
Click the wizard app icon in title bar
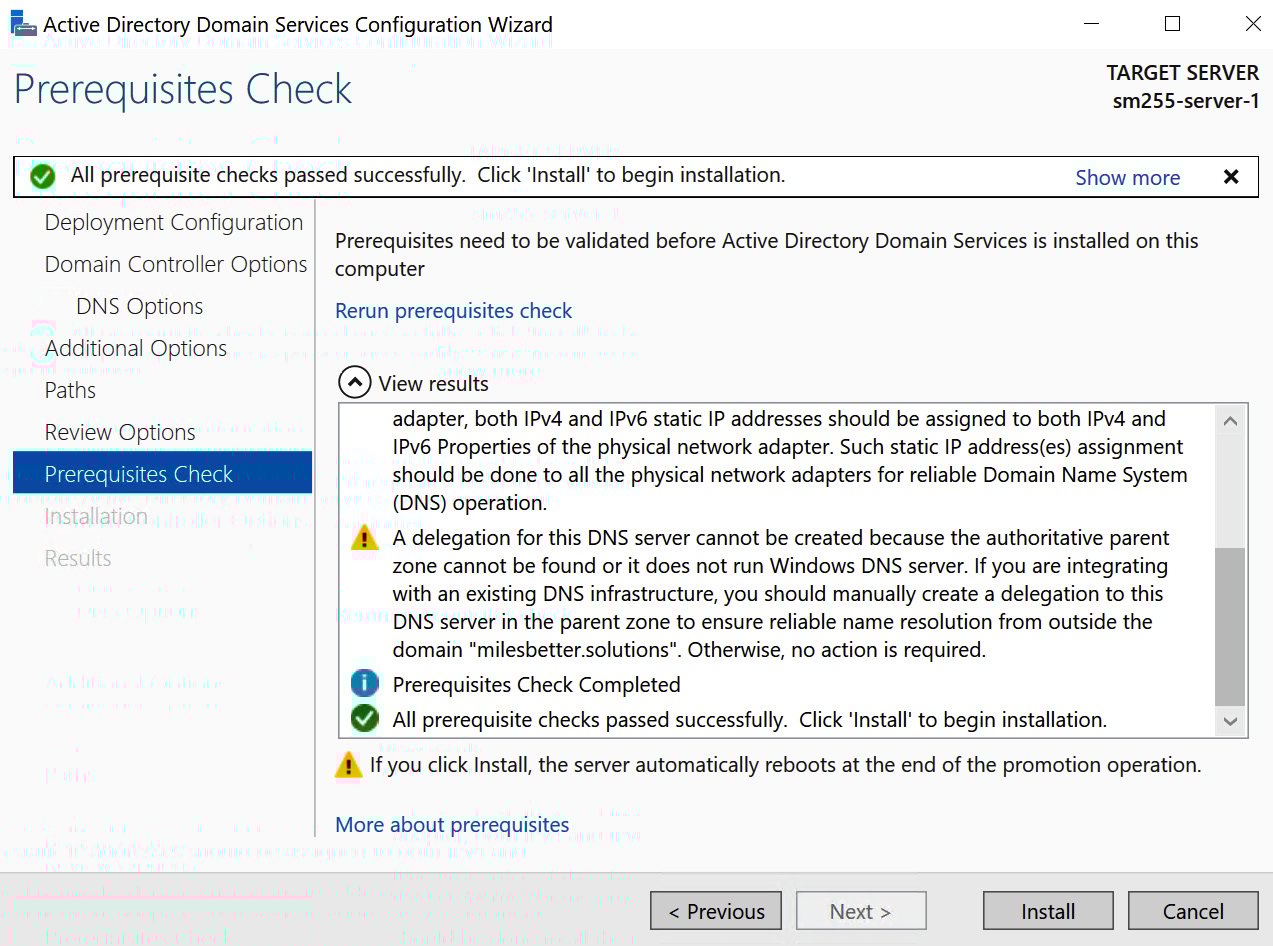click(22, 23)
